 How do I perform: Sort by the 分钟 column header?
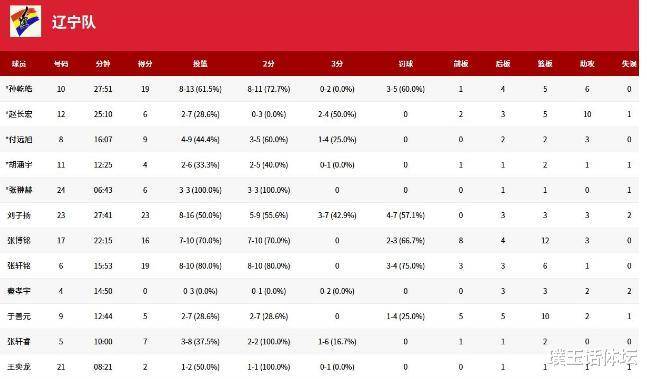tap(103, 64)
